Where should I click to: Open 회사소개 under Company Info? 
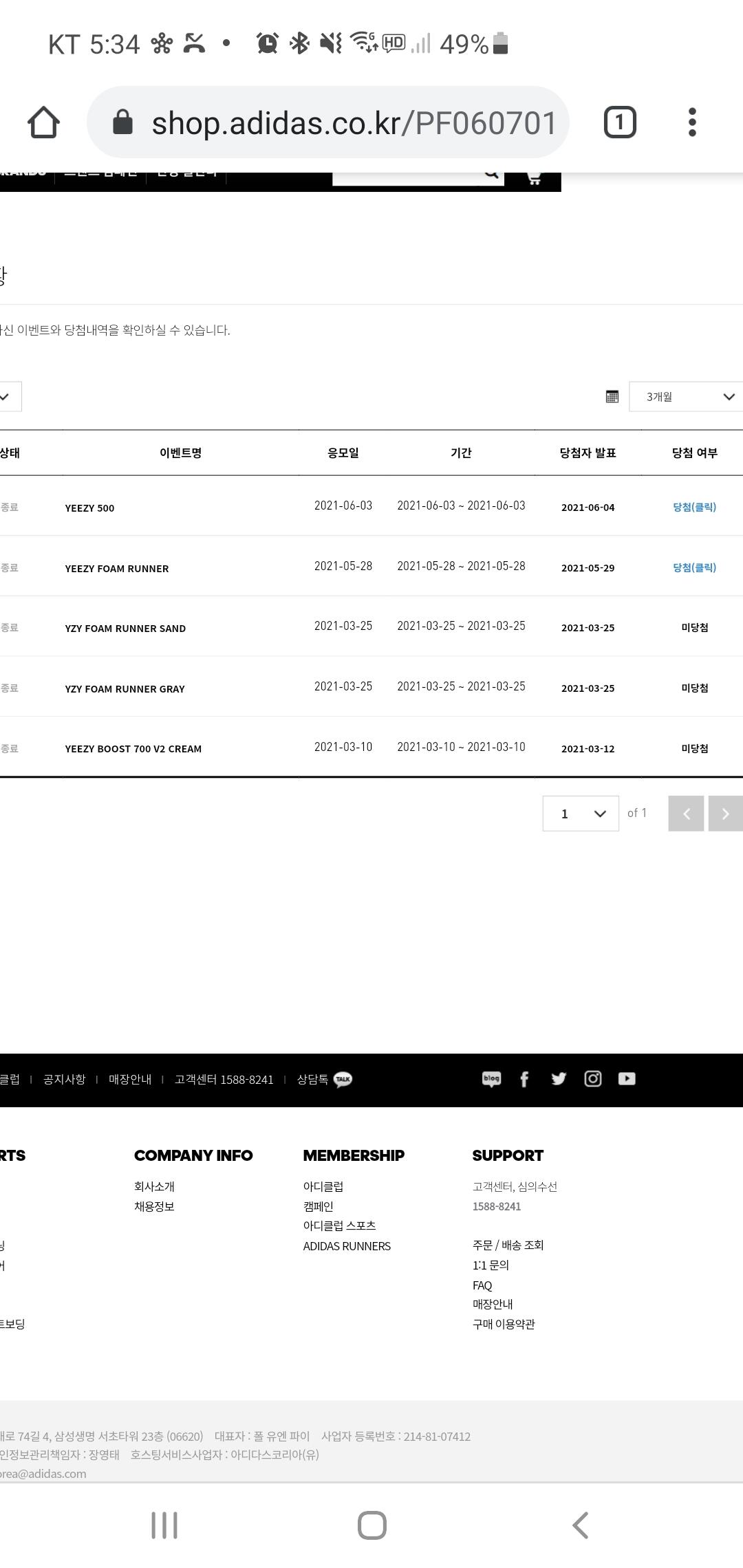coord(154,1186)
